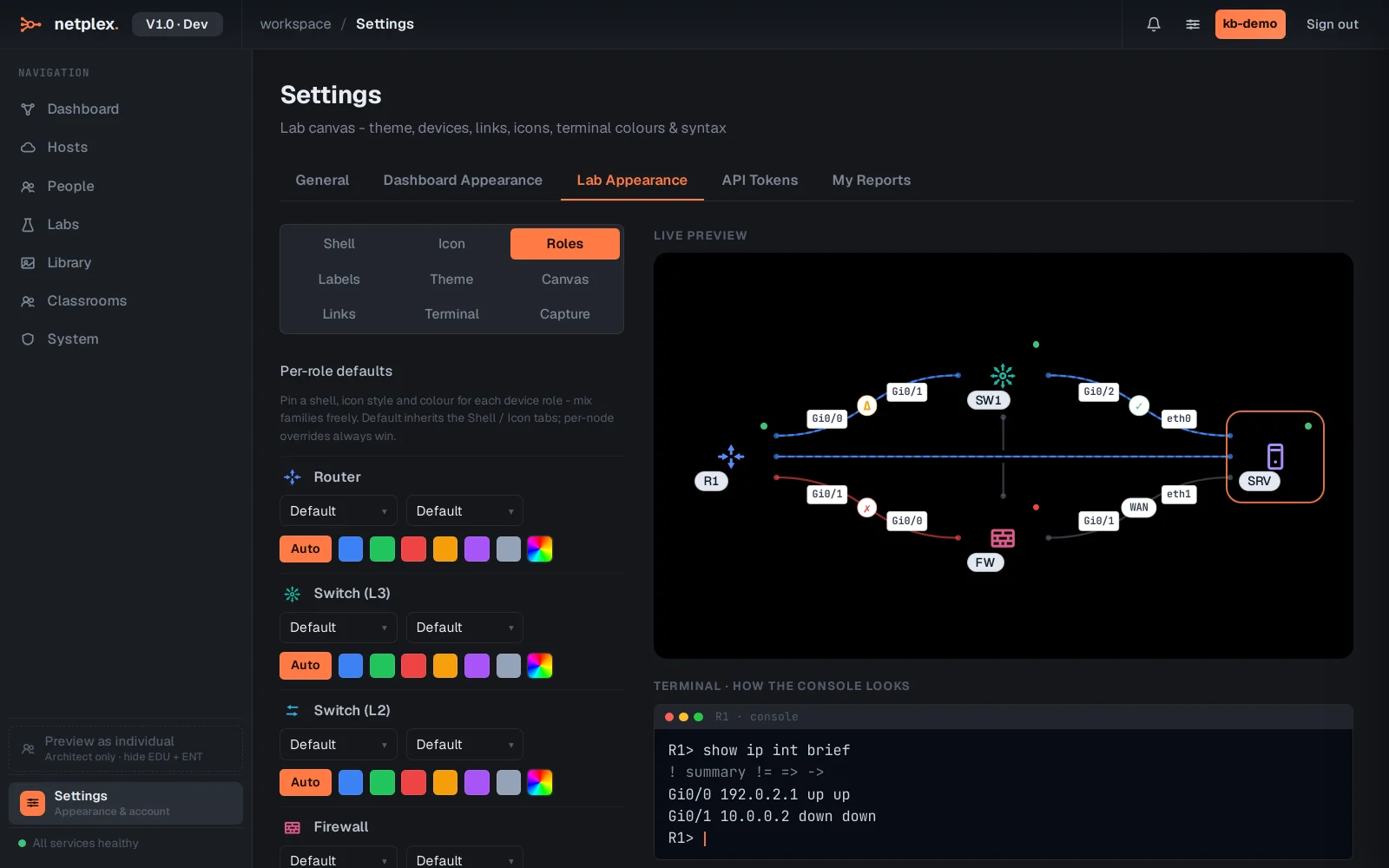
Task: Click the workspace breadcrumb link
Action: [x=295, y=24]
